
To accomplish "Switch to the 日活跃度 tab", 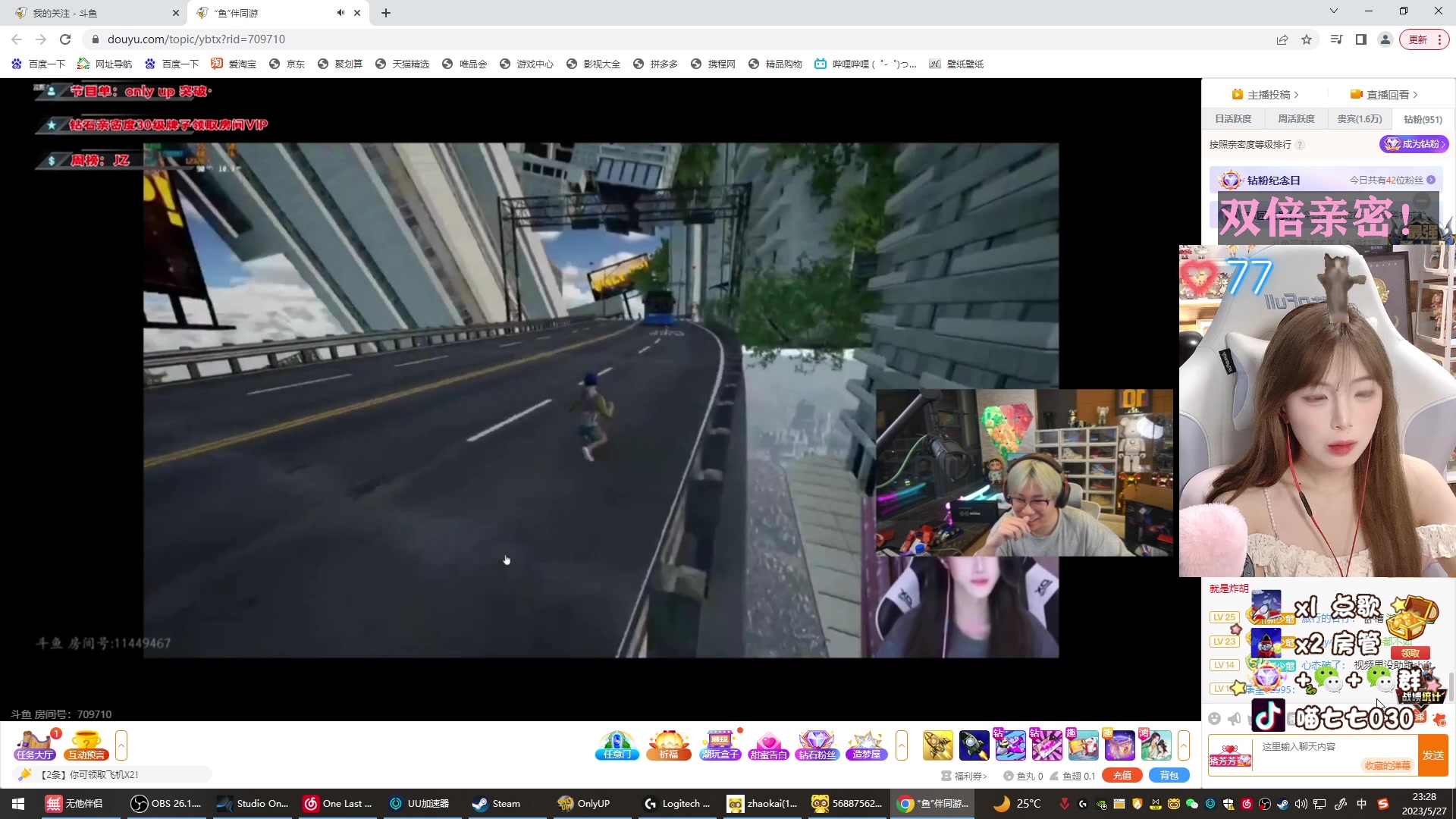I will [x=1233, y=119].
